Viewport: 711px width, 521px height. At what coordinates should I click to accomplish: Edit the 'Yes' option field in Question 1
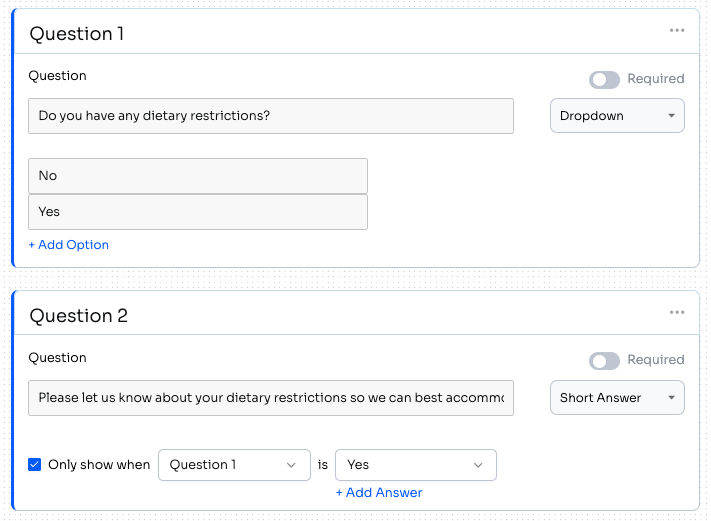point(198,212)
